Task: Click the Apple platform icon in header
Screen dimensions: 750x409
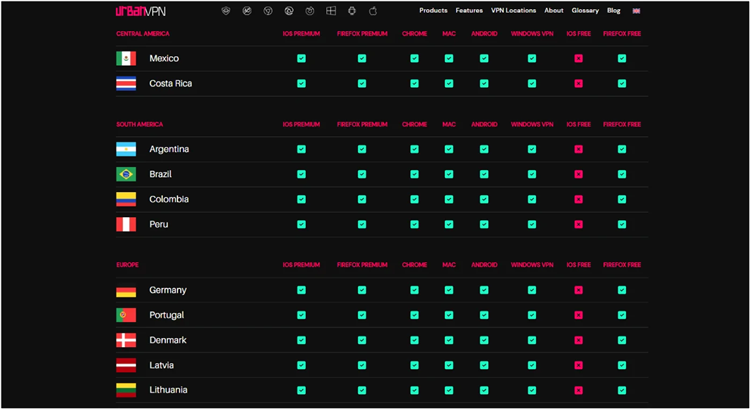Action: (x=373, y=11)
